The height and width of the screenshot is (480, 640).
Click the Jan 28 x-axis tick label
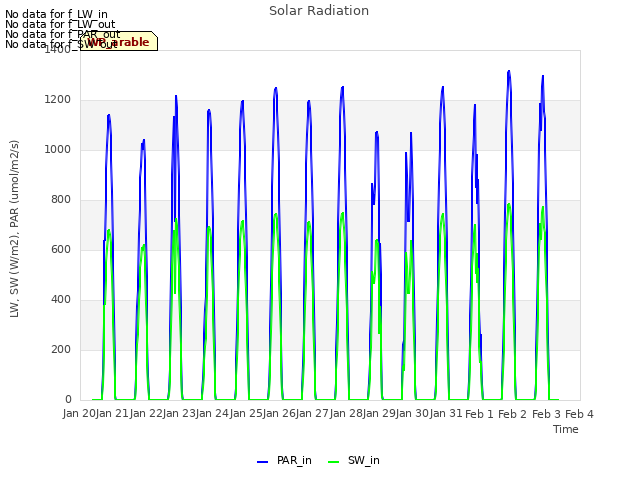point(346,414)
